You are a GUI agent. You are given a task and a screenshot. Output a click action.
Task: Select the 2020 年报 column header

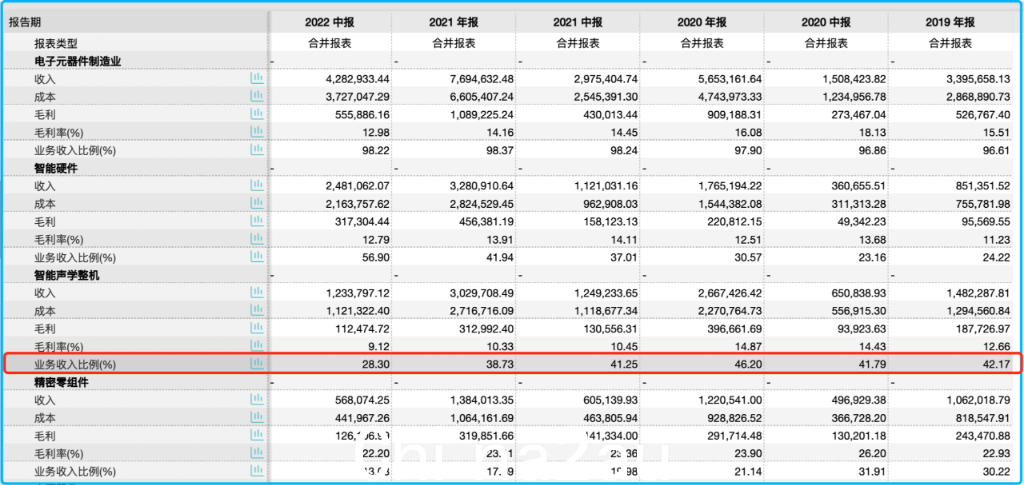click(701, 23)
